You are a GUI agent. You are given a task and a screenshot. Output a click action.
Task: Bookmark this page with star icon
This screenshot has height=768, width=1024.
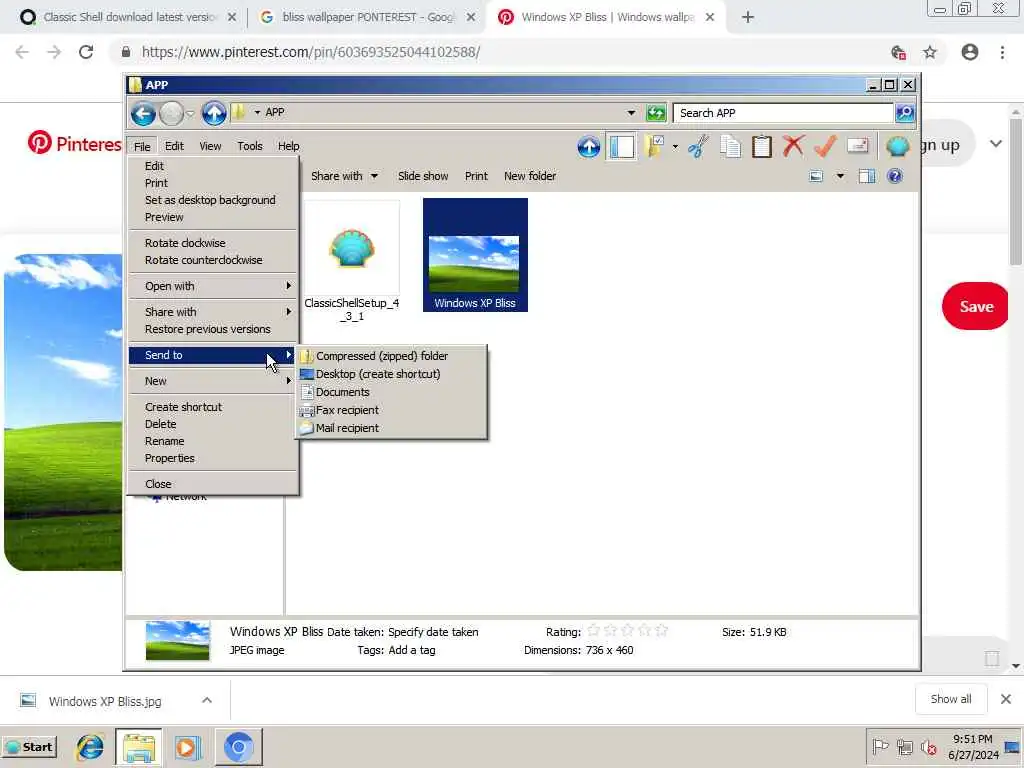click(x=930, y=52)
